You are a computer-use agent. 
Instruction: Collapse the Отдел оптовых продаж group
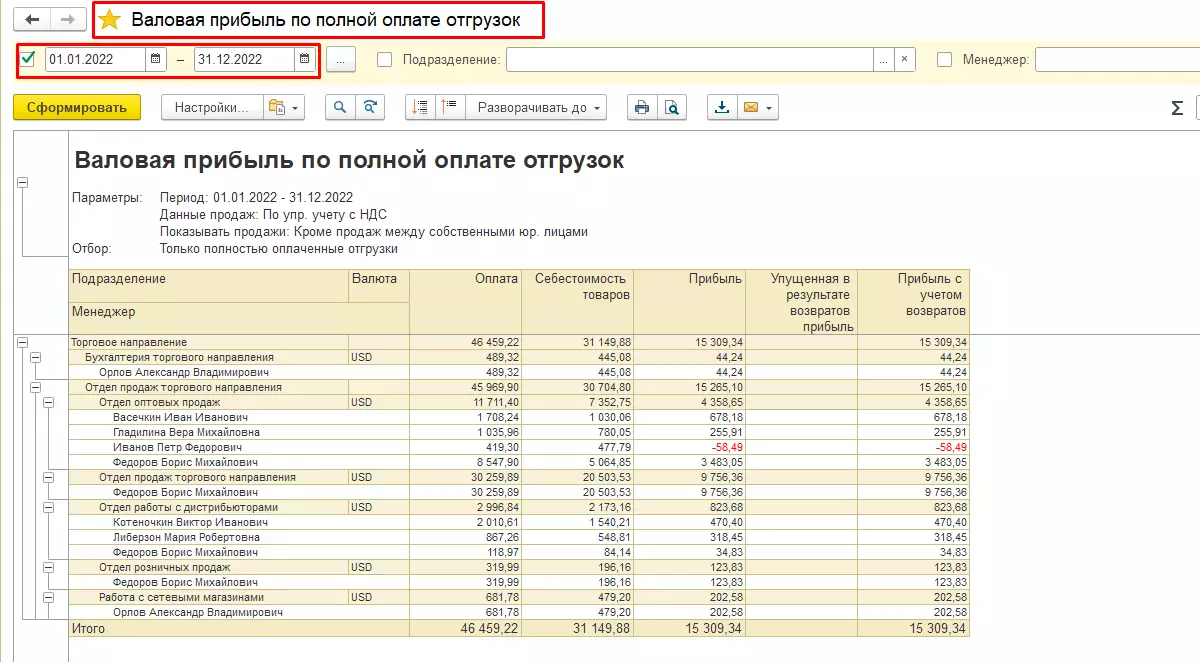pos(47,402)
